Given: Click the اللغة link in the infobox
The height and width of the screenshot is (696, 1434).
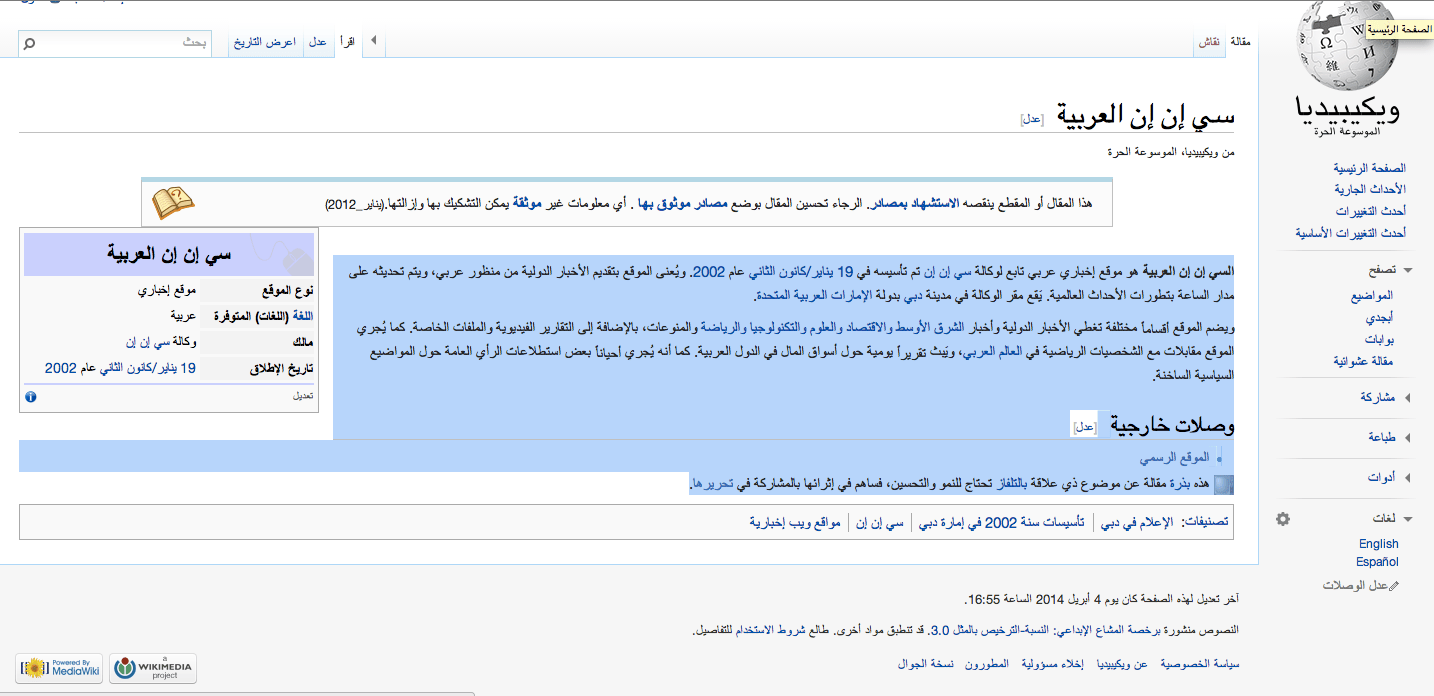Looking at the screenshot, I should pos(303,316).
